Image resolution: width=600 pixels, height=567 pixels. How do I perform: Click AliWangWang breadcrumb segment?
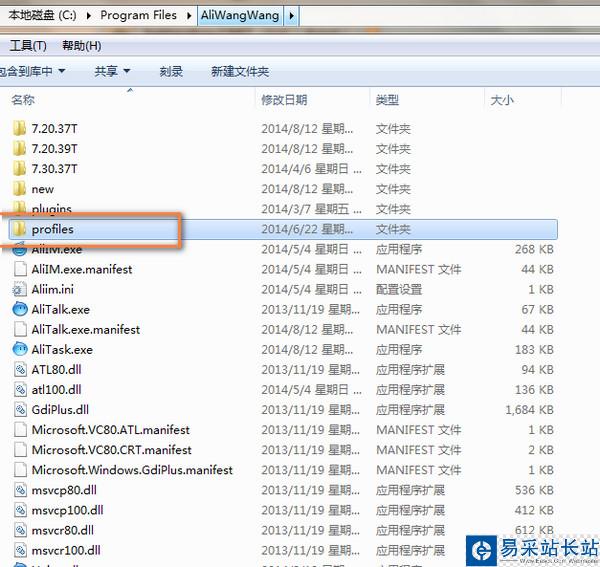click(240, 15)
